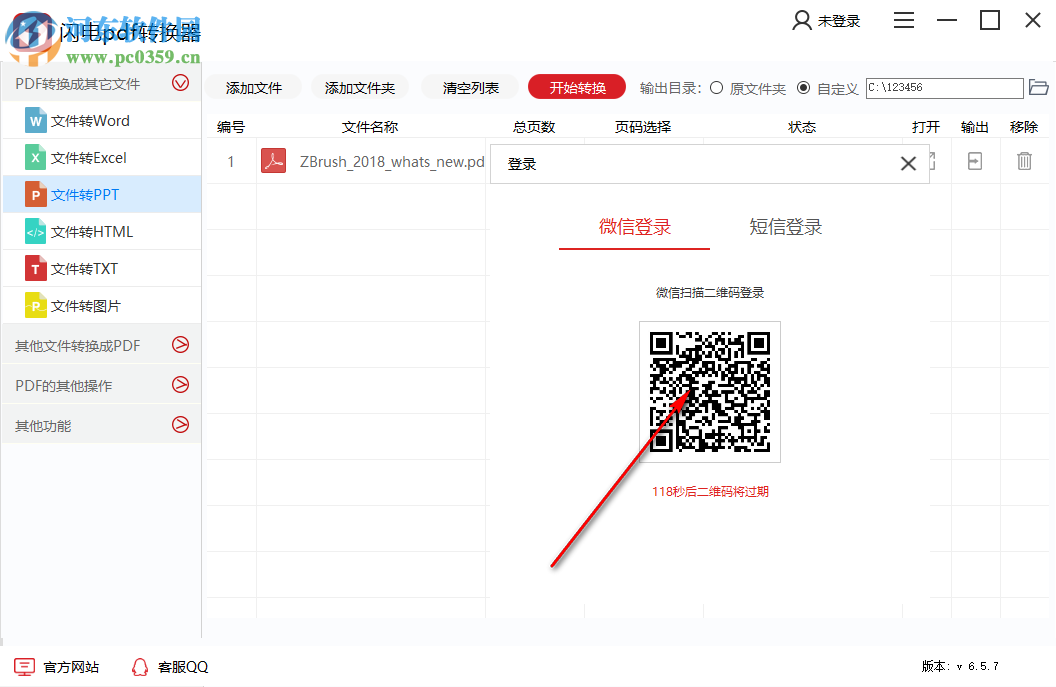Choose the 自定义 output radio button
The height and width of the screenshot is (687, 1056).
point(803,88)
